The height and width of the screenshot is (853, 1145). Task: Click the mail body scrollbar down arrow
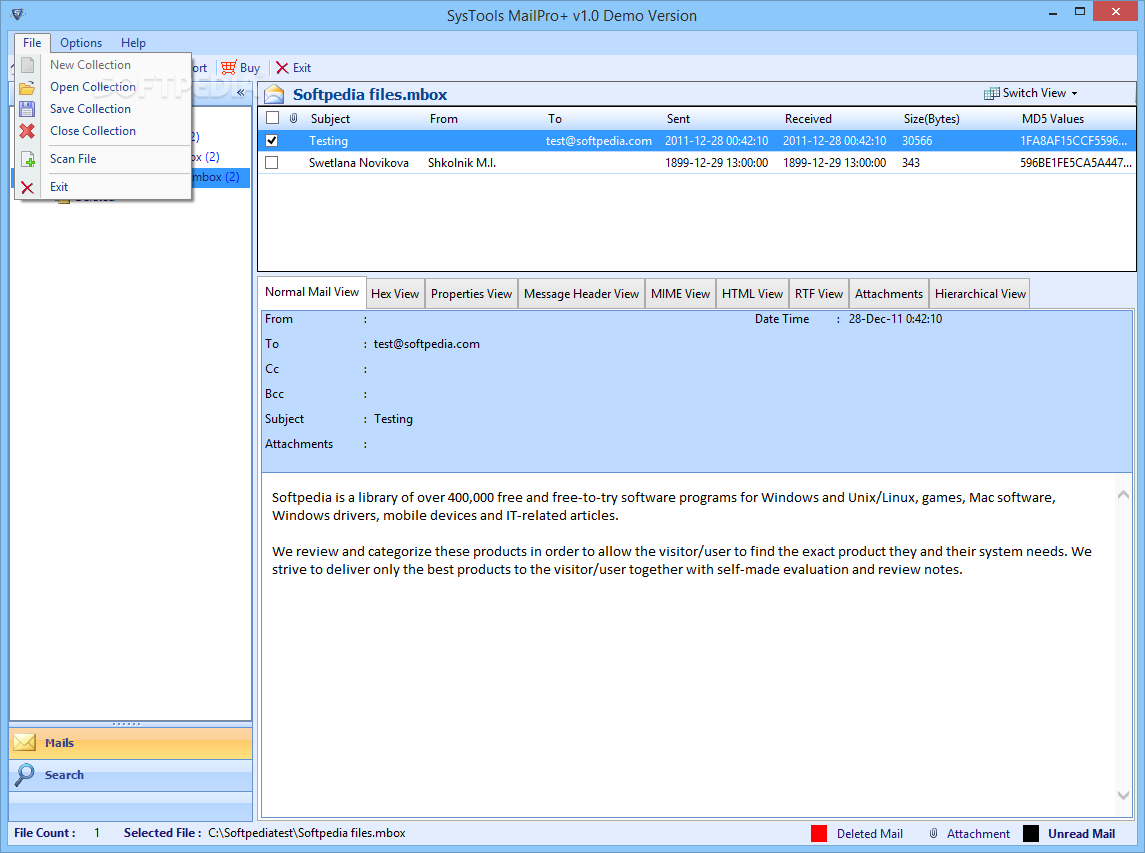tap(1123, 795)
